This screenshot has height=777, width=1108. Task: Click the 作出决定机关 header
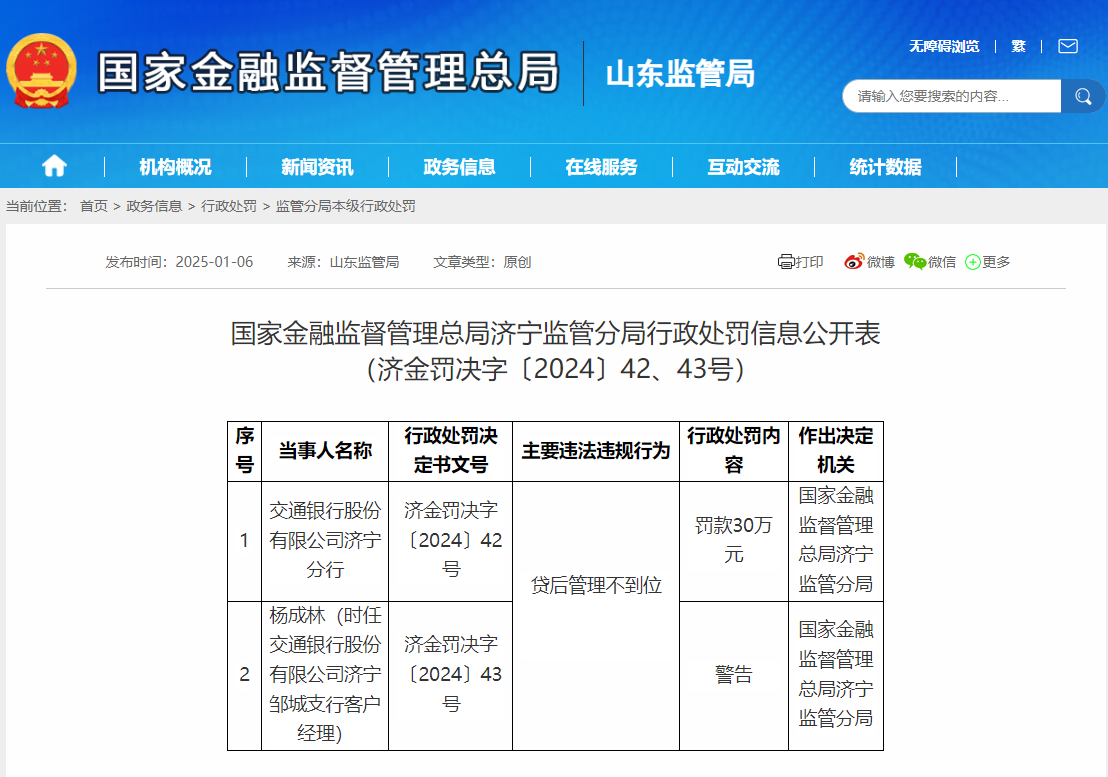(836, 451)
